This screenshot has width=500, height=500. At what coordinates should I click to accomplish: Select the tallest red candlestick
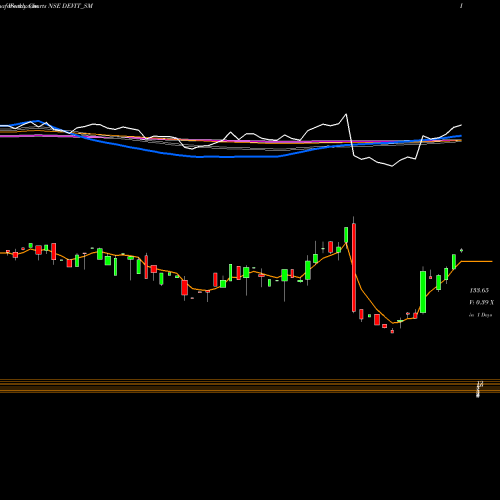tap(354, 267)
